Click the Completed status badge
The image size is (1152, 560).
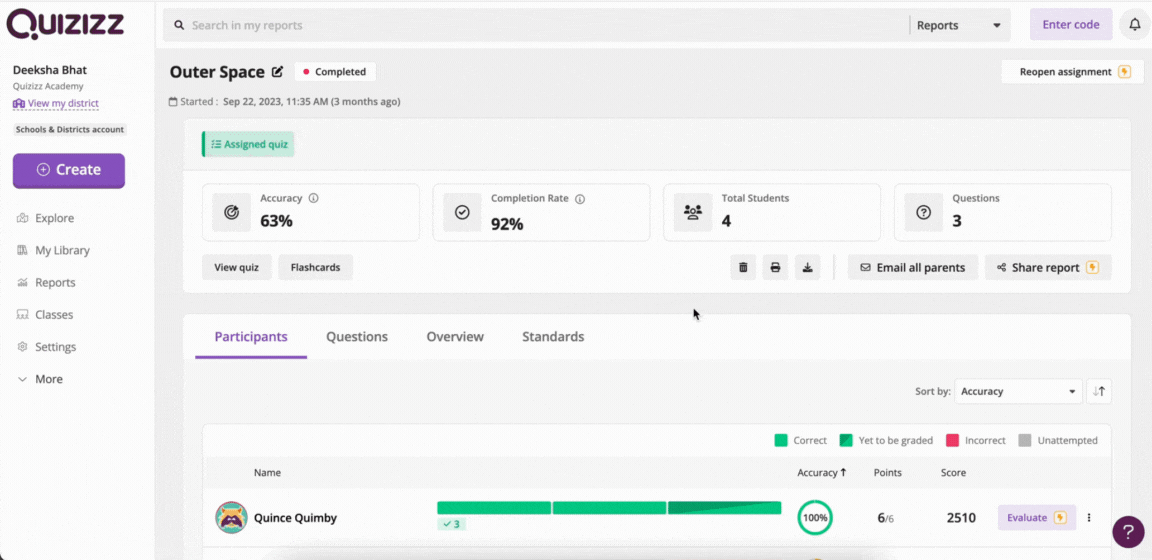click(335, 72)
